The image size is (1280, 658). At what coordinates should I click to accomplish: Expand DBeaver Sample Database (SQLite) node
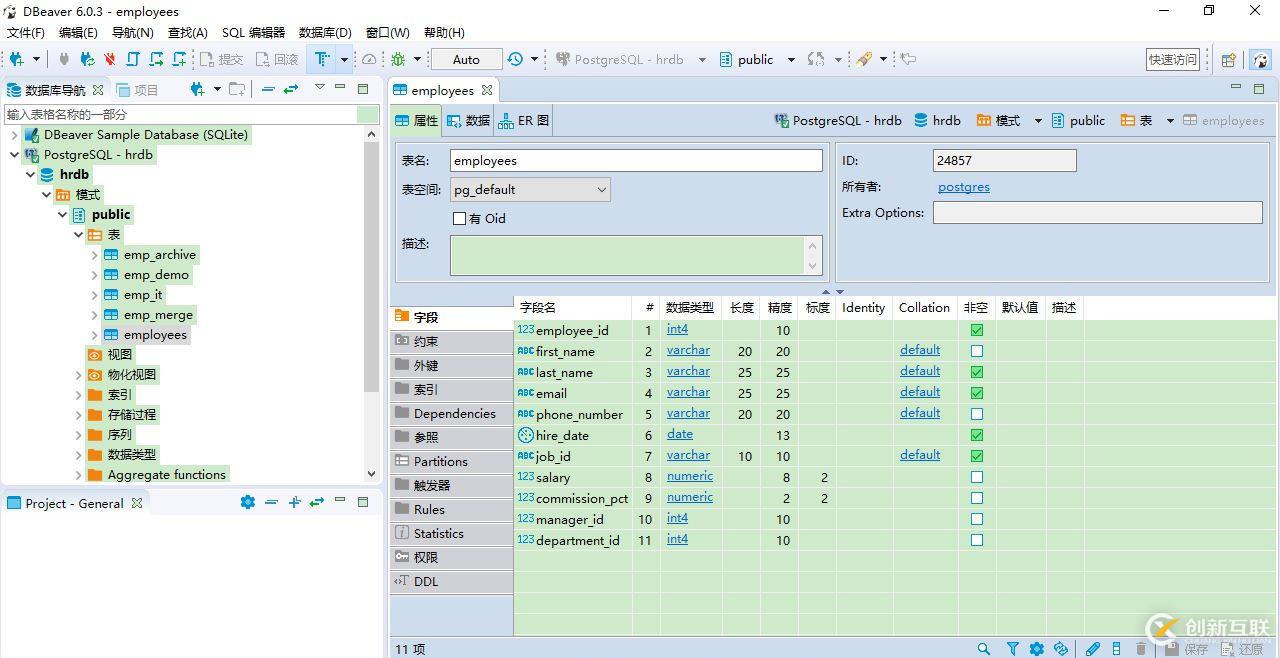[x=14, y=135]
